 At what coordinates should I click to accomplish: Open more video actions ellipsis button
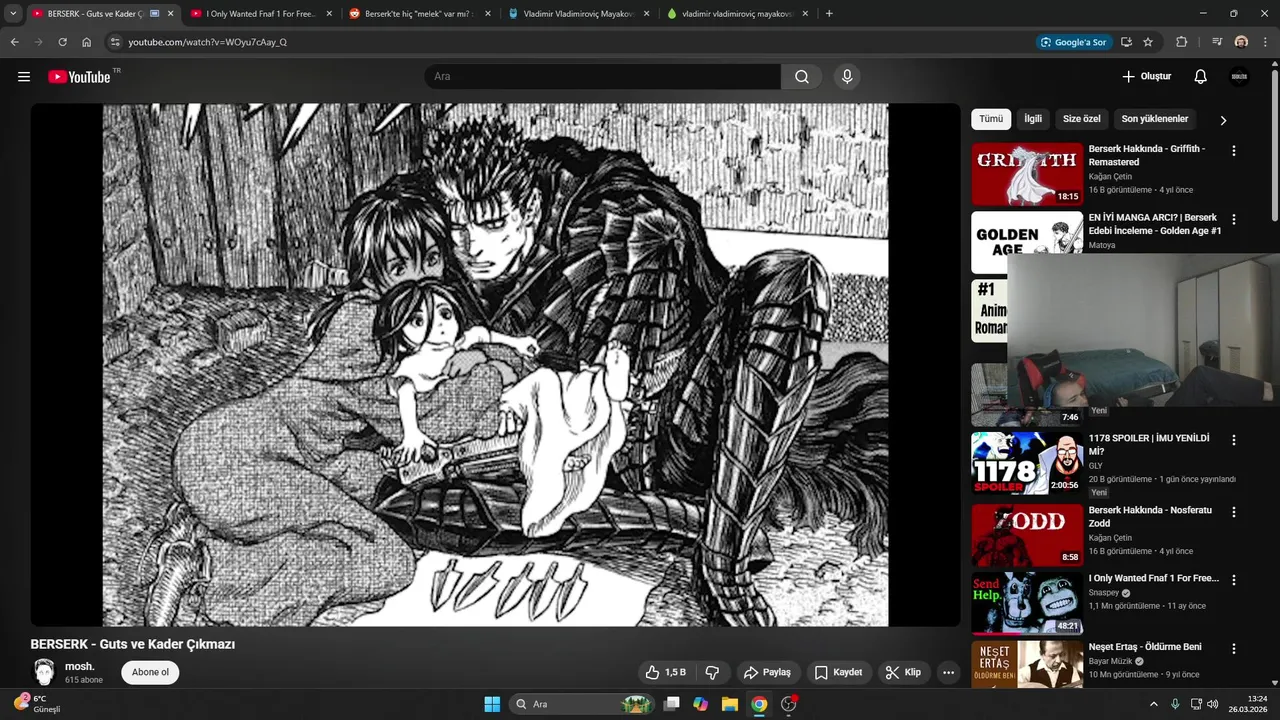949,673
